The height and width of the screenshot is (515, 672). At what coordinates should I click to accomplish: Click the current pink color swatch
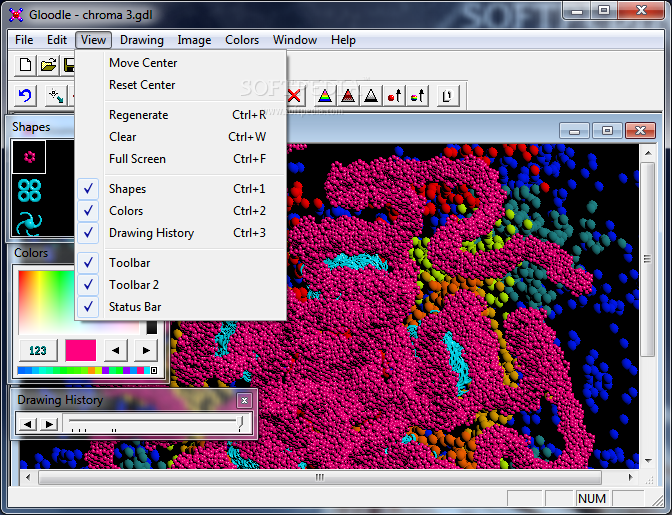(81, 350)
